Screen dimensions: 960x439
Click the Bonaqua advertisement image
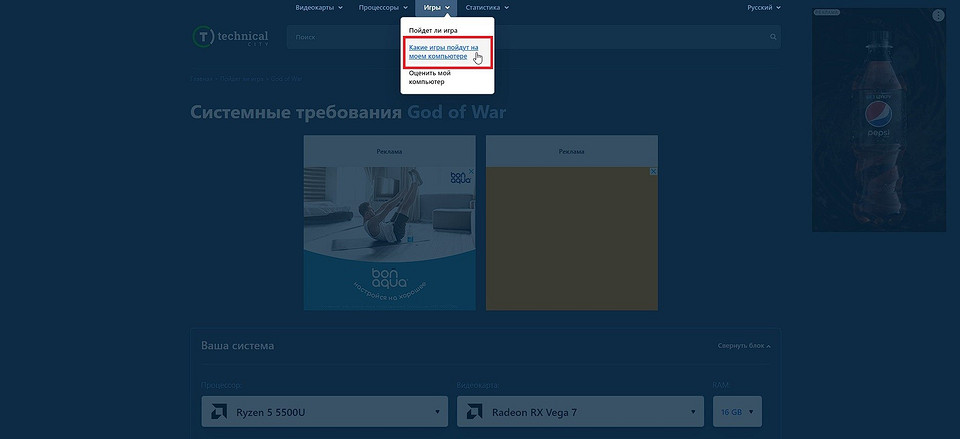[389, 238]
